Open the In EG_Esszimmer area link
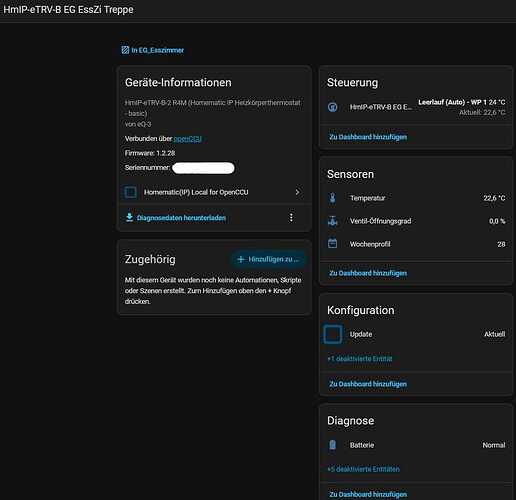 [153, 50]
